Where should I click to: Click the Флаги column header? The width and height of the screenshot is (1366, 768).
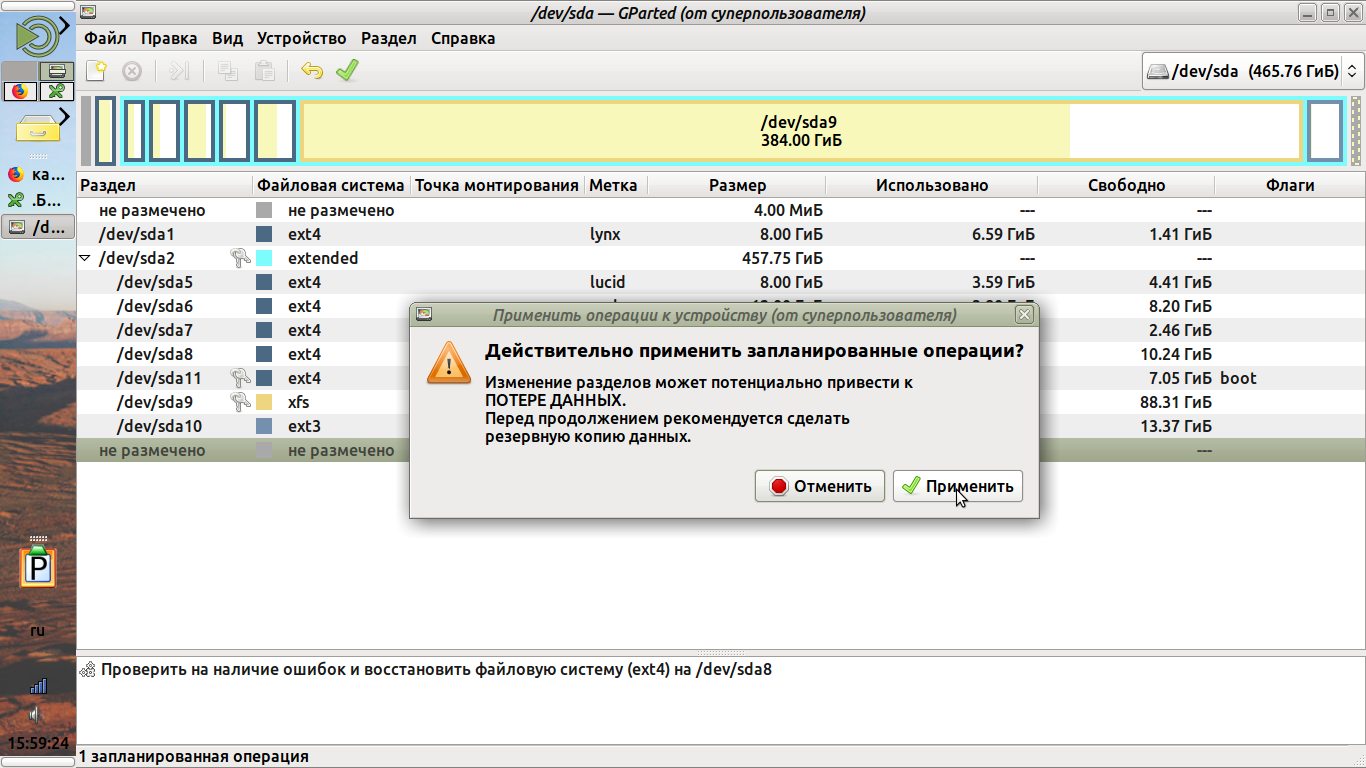[1290, 185]
